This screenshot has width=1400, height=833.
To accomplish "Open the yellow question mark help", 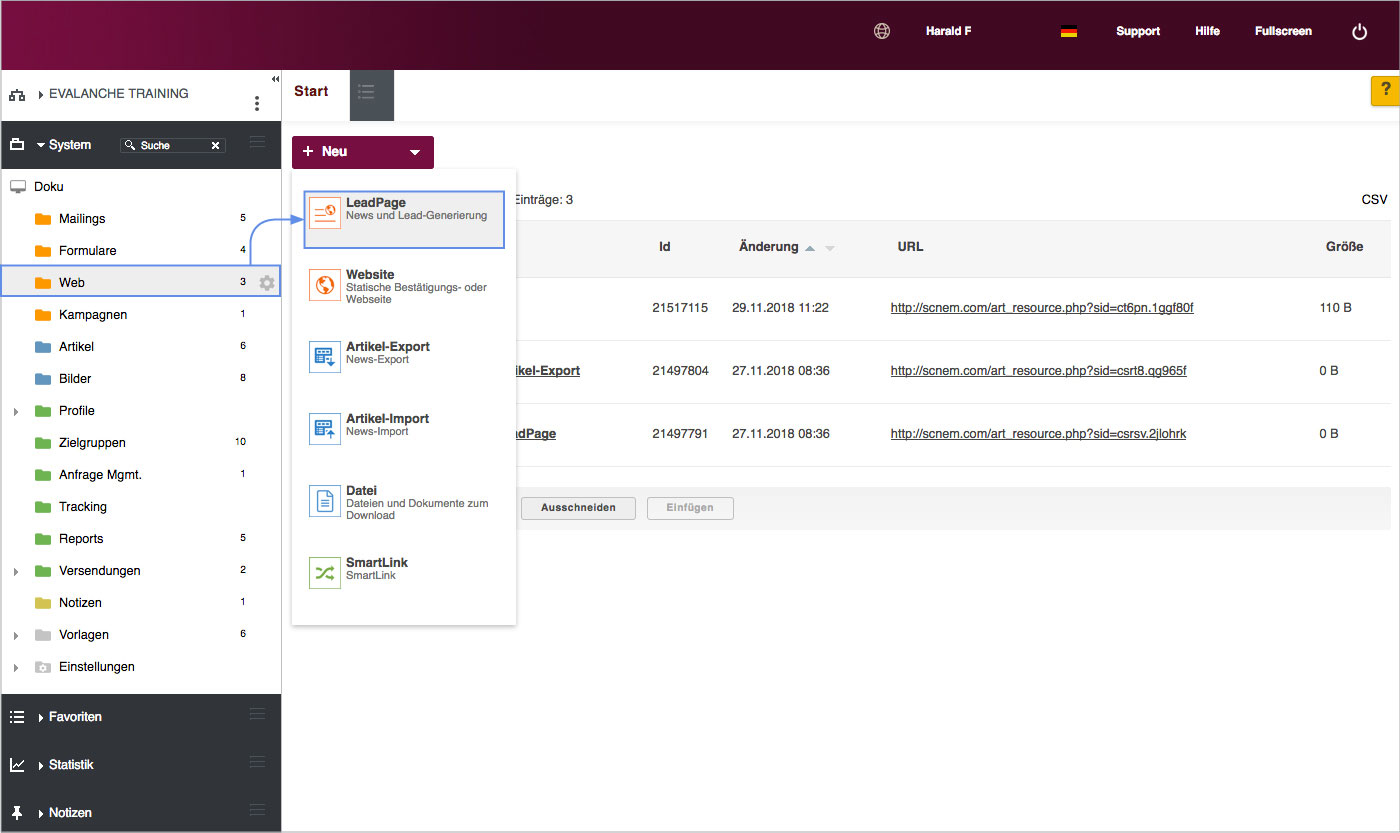I will point(1385,90).
